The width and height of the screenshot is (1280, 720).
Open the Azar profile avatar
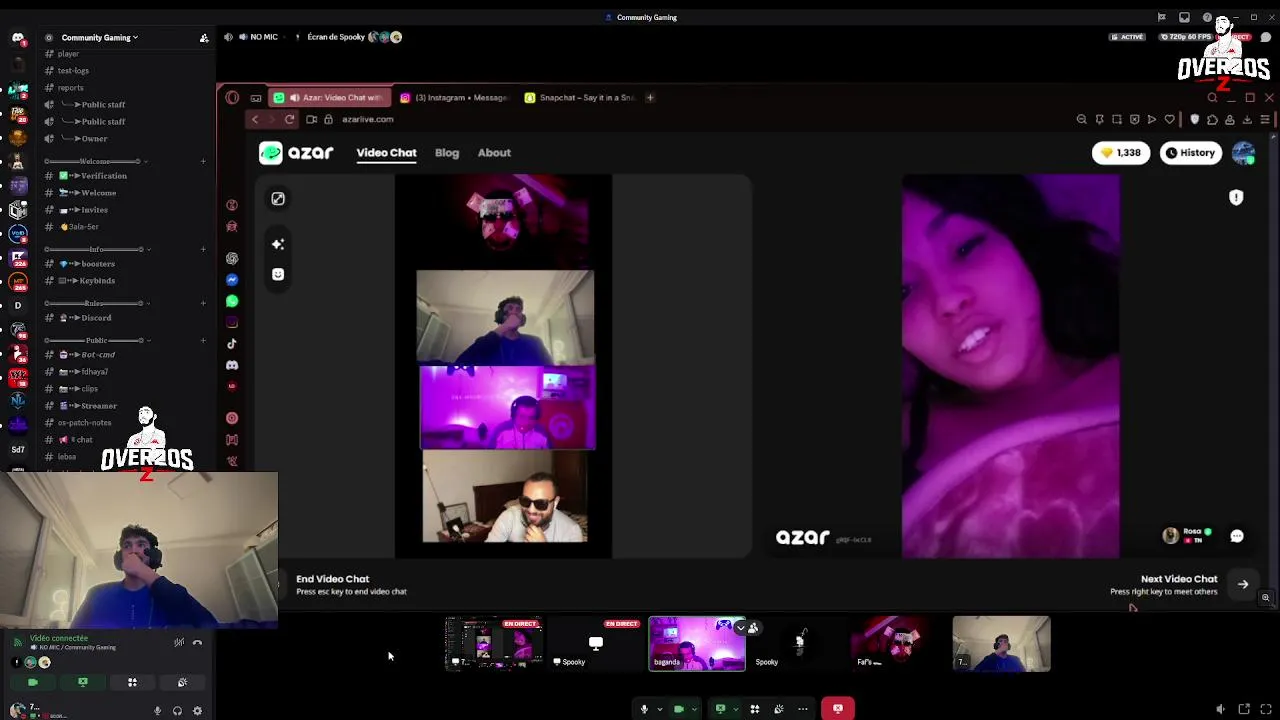(1244, 153)
